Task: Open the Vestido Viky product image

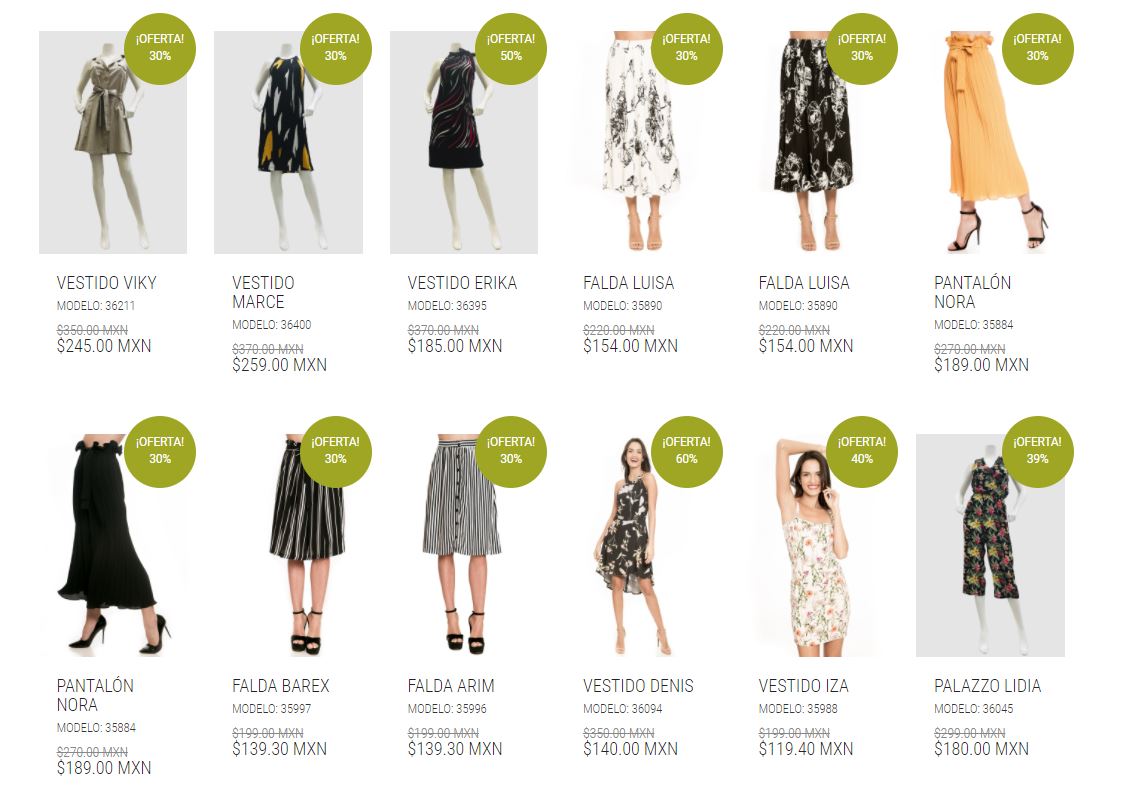Action: (x=113, y=142)
